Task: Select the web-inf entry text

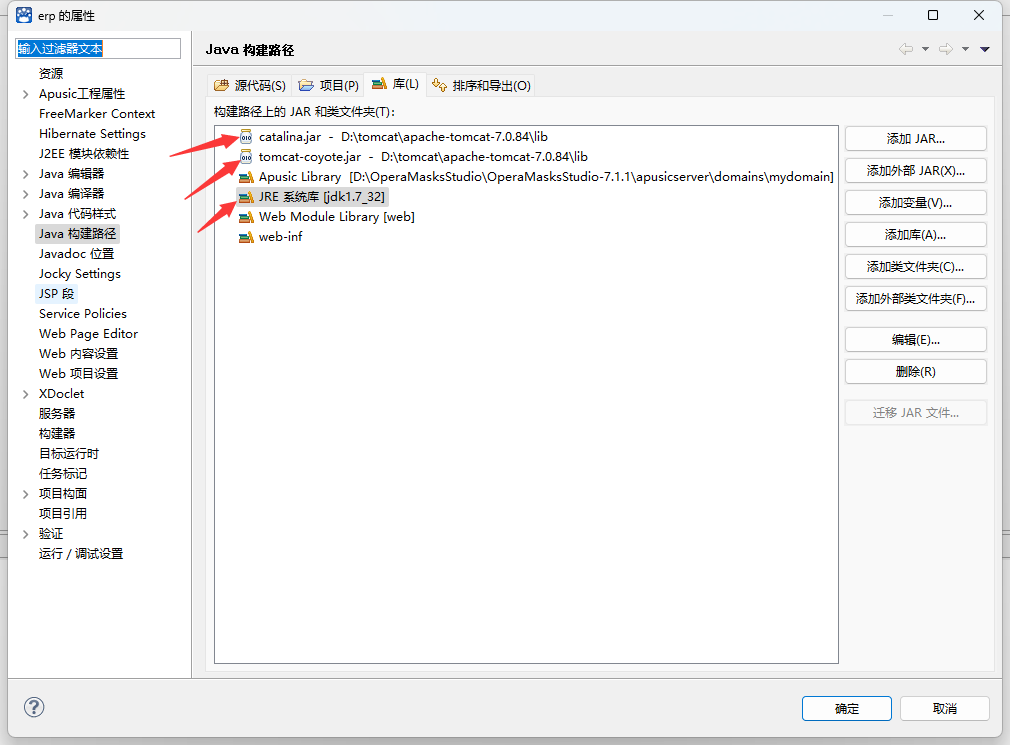Action: 280,237
